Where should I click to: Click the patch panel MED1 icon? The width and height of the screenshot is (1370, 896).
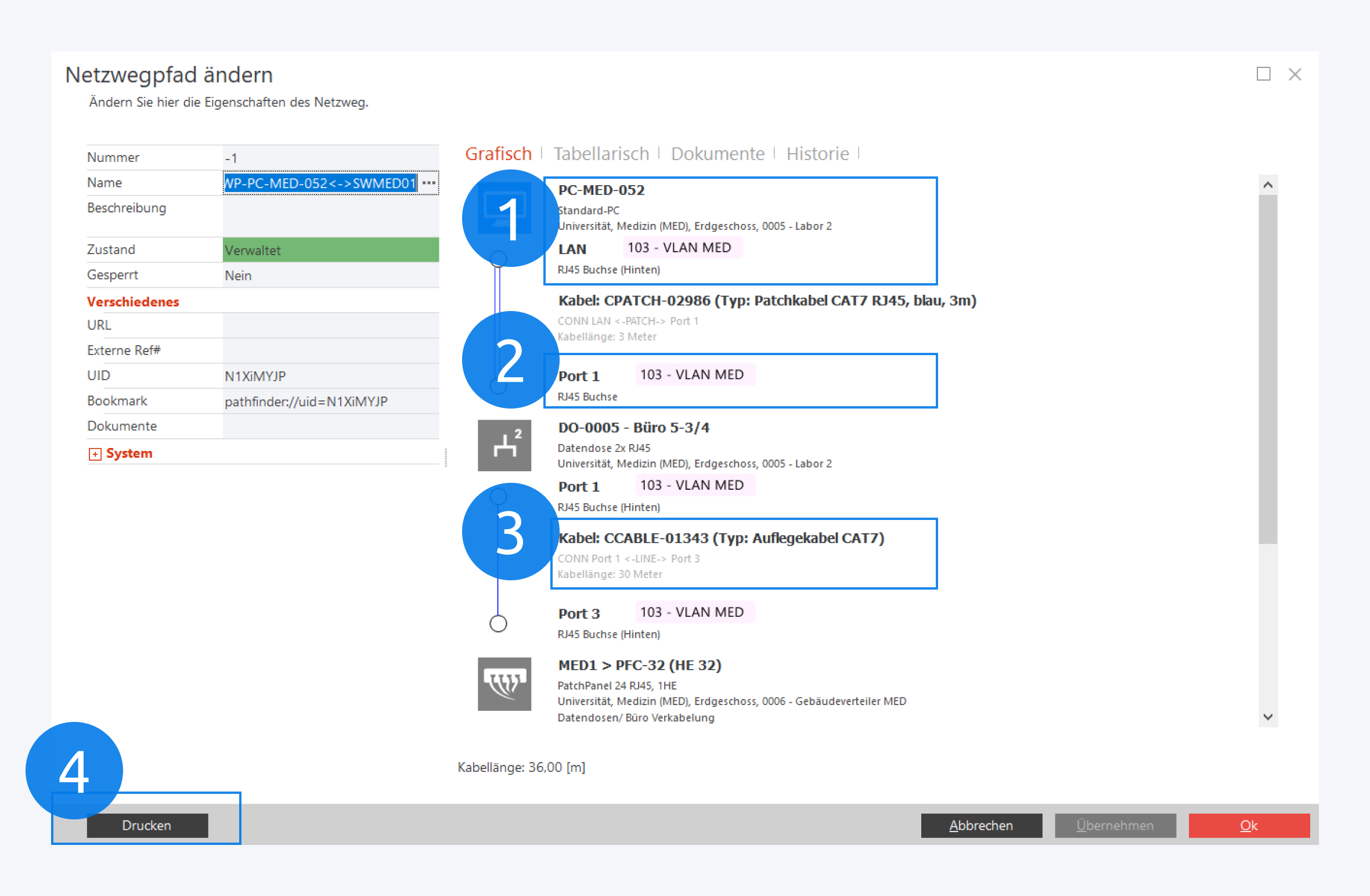pyautogui.click(x=504, y=683)
